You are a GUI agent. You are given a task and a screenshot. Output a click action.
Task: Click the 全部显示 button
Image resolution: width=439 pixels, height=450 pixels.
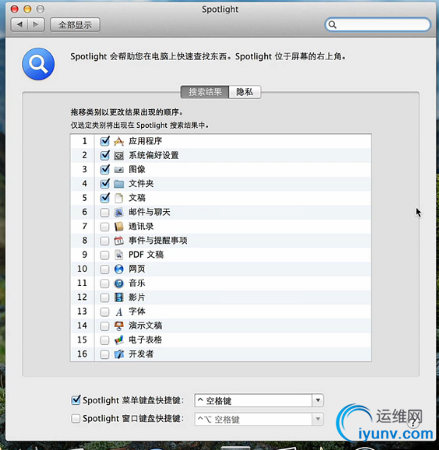point(75,25)
